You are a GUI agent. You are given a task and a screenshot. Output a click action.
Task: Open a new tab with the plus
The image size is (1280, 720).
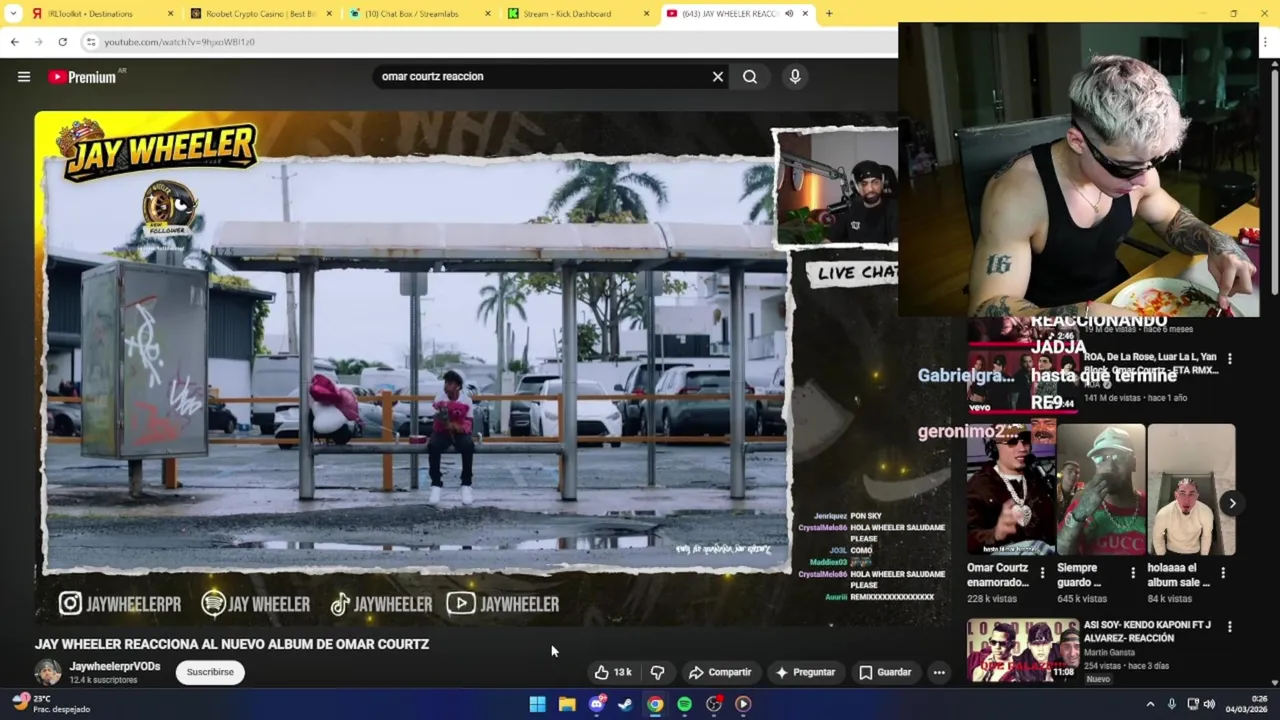pos(829,13)
